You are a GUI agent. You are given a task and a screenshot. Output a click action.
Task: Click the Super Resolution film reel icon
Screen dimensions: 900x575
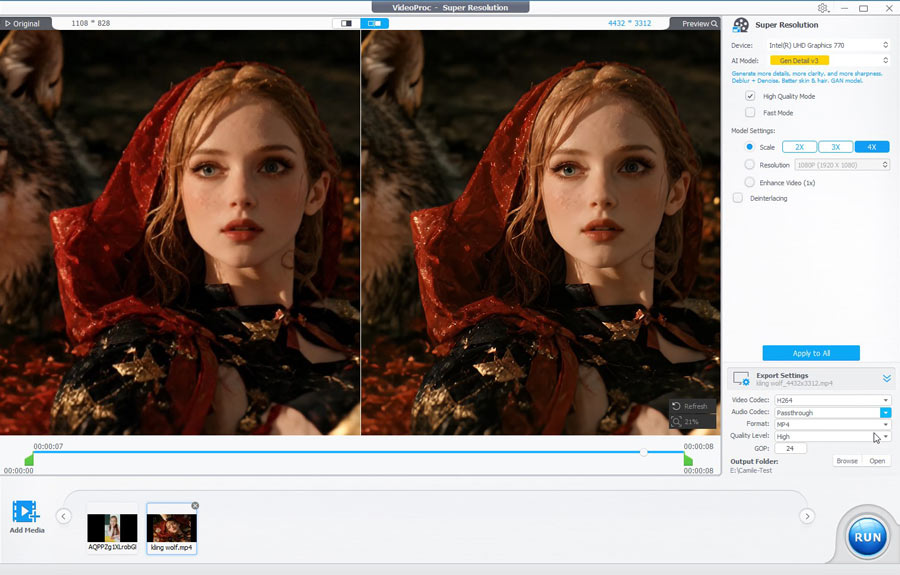coord(741,25)
